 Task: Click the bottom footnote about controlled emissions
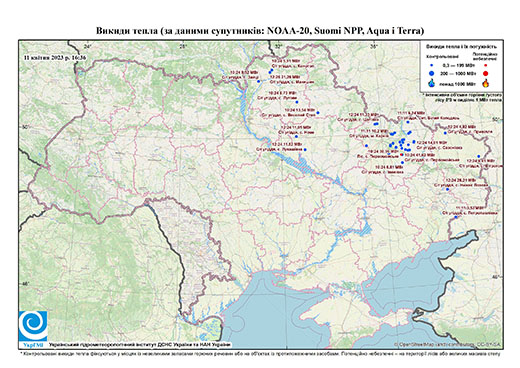260,353
